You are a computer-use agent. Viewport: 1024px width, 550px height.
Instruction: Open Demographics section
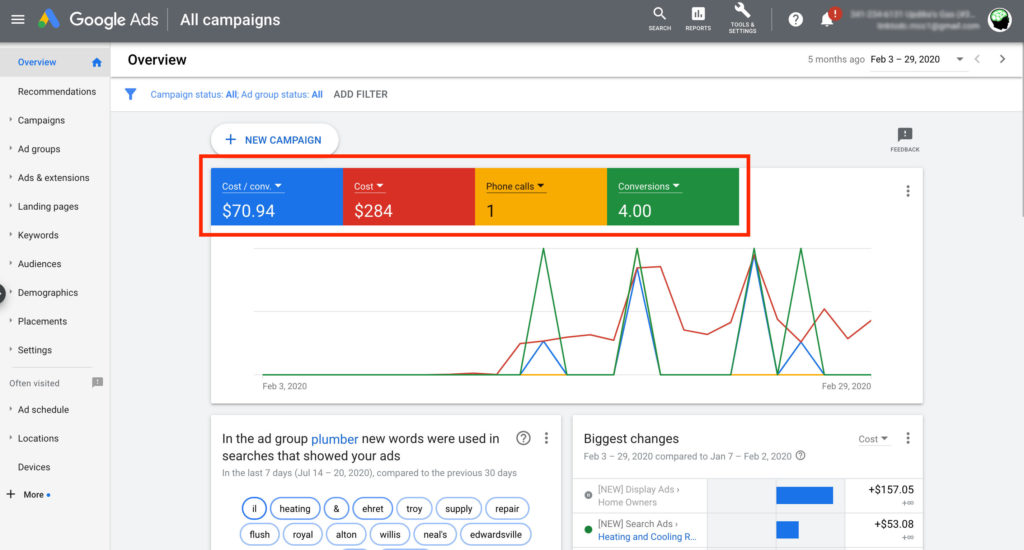pos(47,293)
